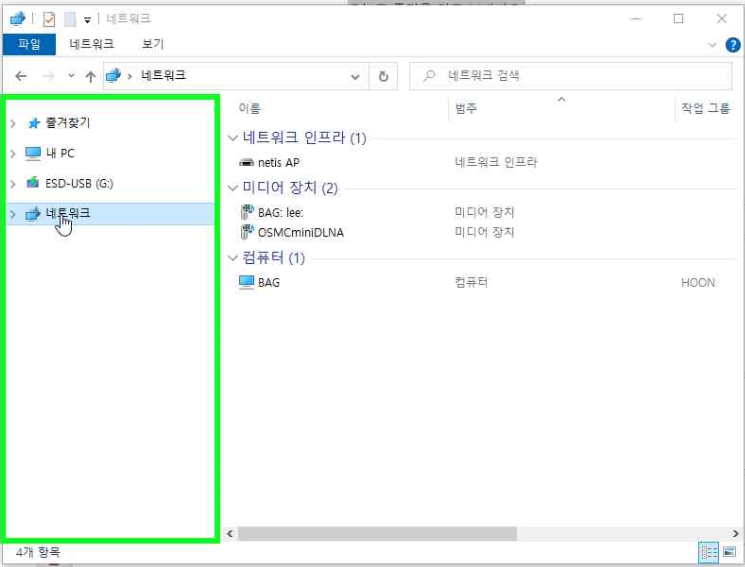Sort by the 작업 그룹 column header
745x567 pixels.
(706, 108)
